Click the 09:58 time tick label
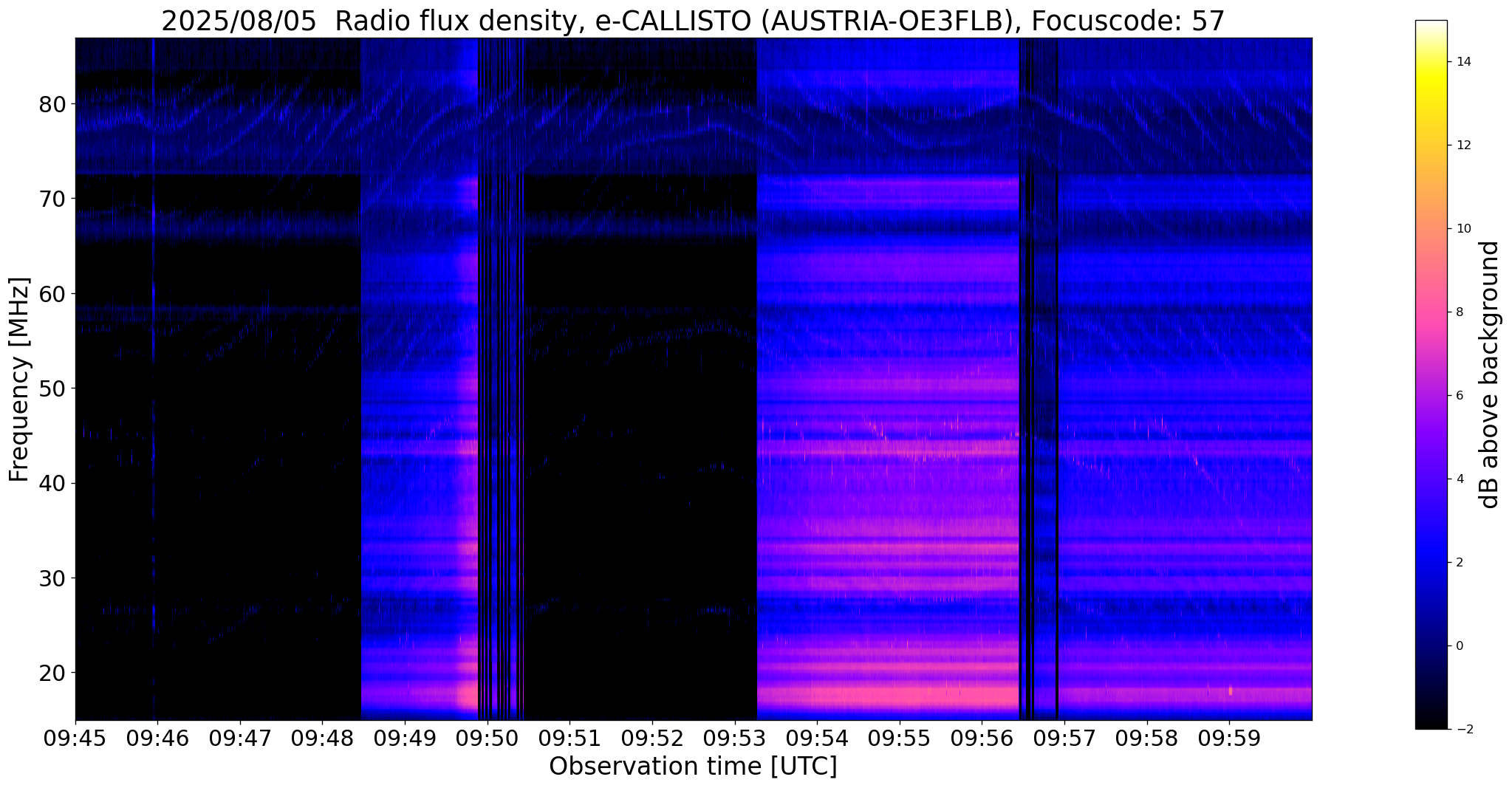This screenshot has width=1512, height=788. click(1147, 740)
